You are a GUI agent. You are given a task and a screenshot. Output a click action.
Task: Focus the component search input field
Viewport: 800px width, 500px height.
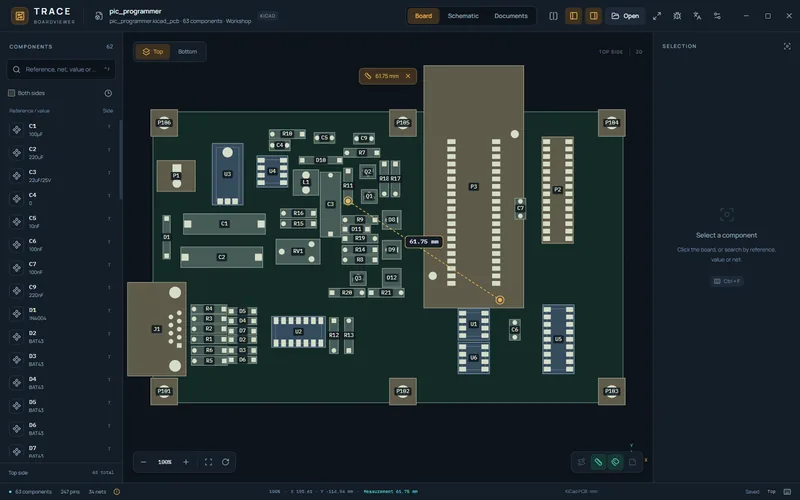[61, 69]
